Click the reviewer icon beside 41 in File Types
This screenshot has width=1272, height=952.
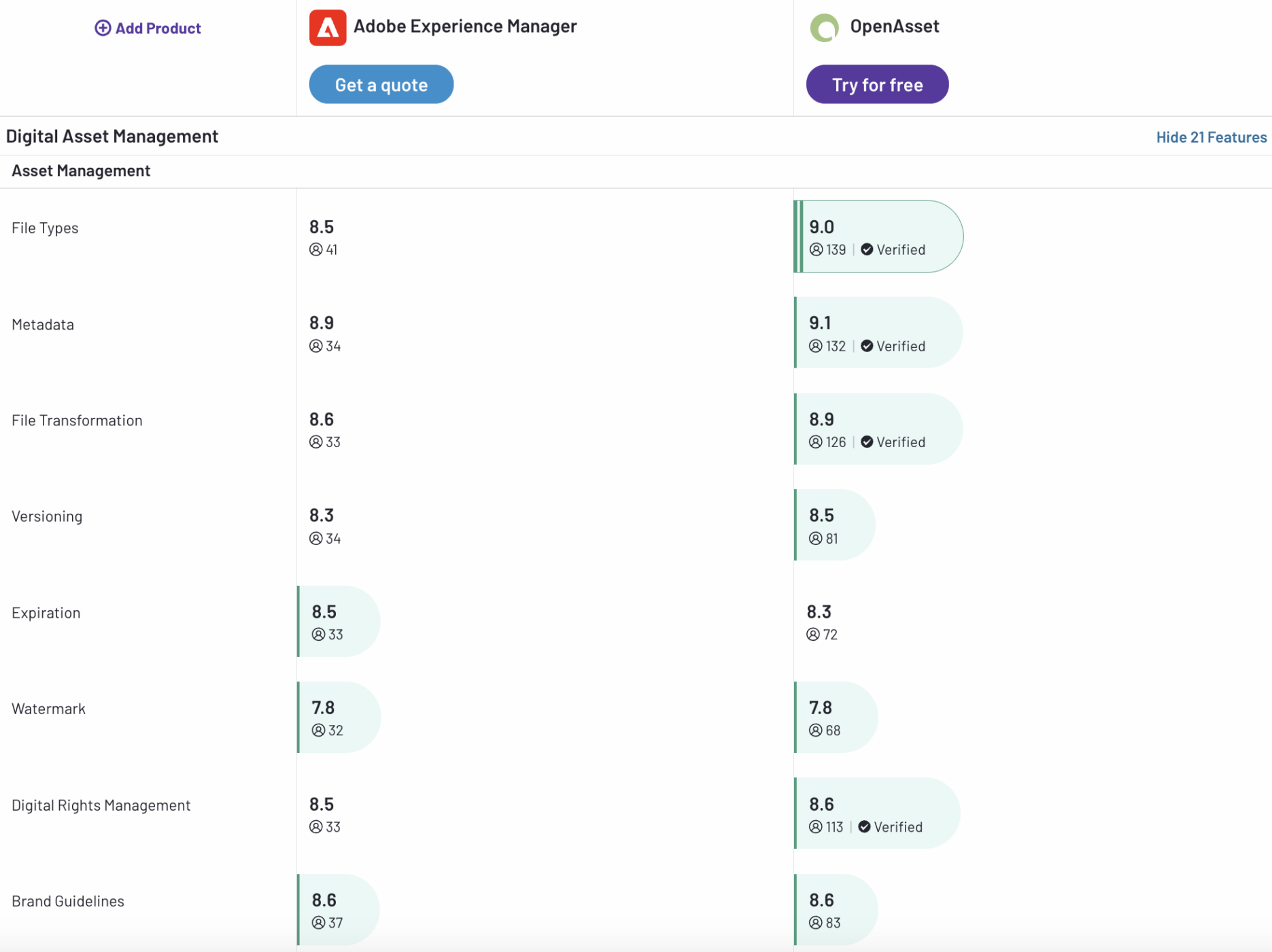(x=316, y=249)
